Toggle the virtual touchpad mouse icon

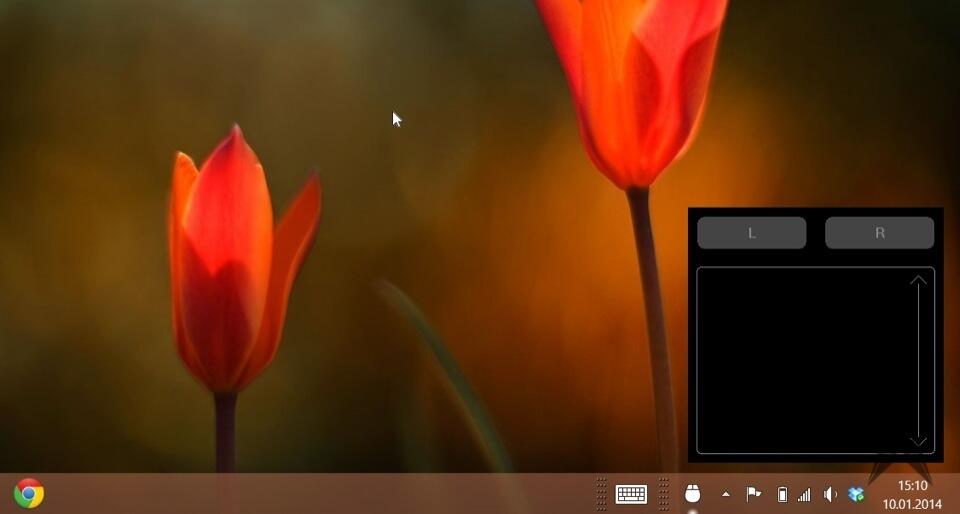point(692,493)
